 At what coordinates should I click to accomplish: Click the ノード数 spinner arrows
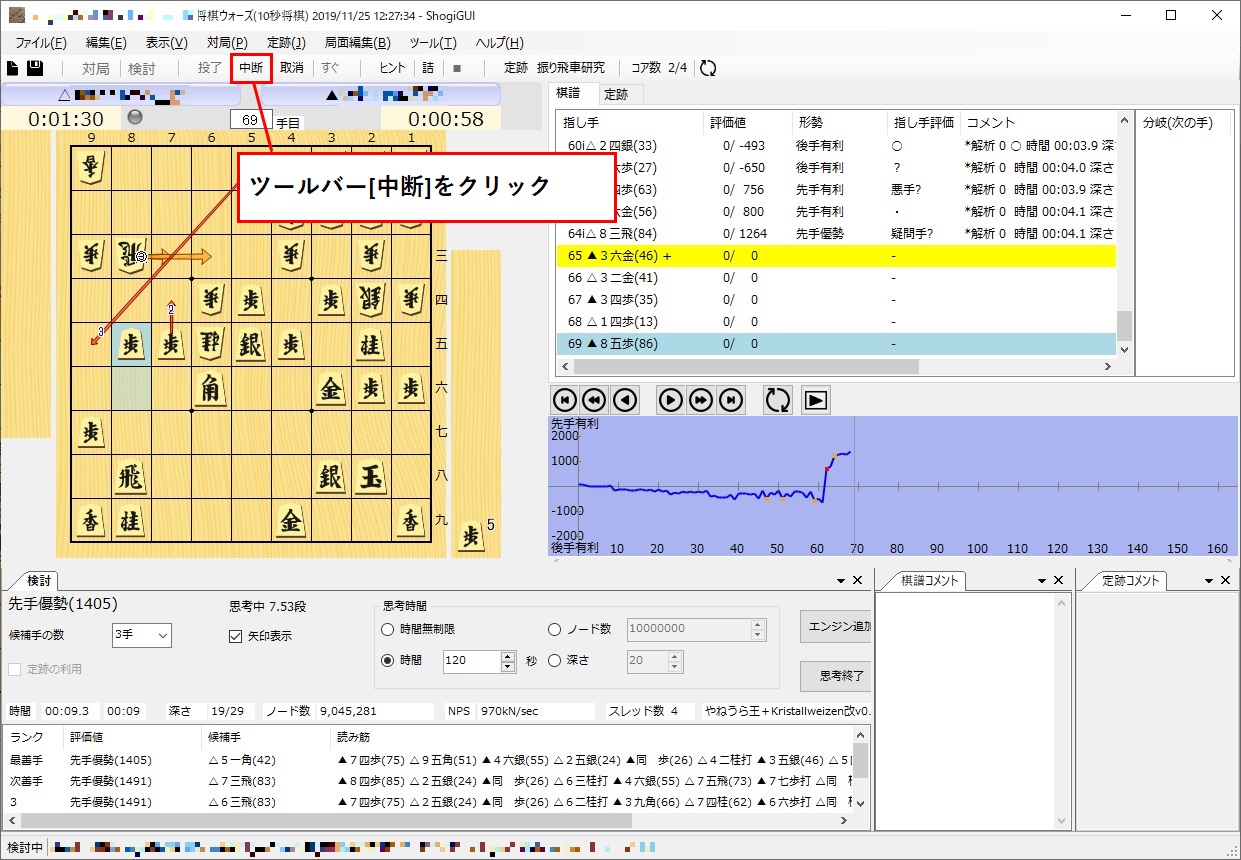(757, 629)
